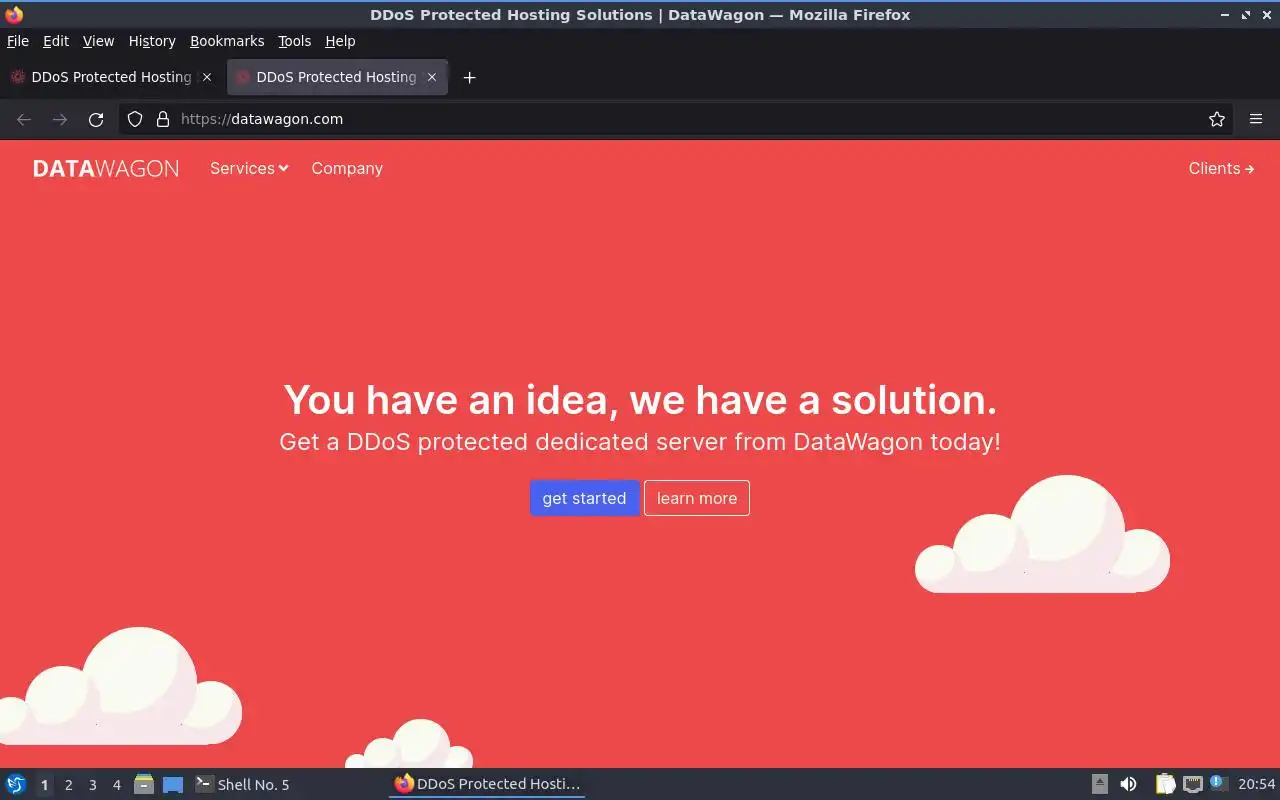Click the forward navigation arrow
1280x800 pixels.
(x=60, y=119)
